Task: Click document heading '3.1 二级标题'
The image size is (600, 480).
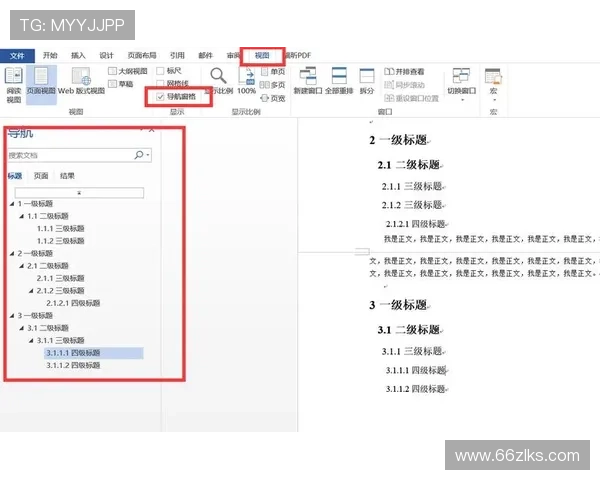Action: point(410,330)
